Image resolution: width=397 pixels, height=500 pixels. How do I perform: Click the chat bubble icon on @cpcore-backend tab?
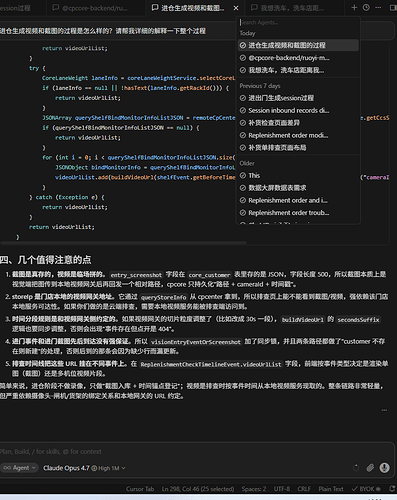56,7
